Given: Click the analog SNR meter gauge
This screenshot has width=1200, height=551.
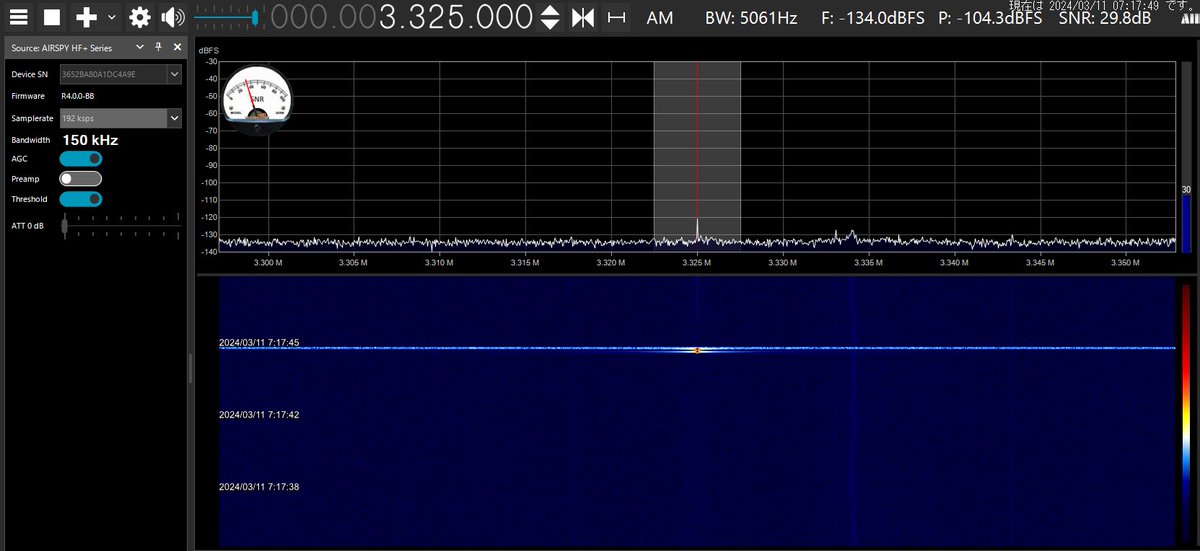Looking at the screenshot, I should click(256, 101).
